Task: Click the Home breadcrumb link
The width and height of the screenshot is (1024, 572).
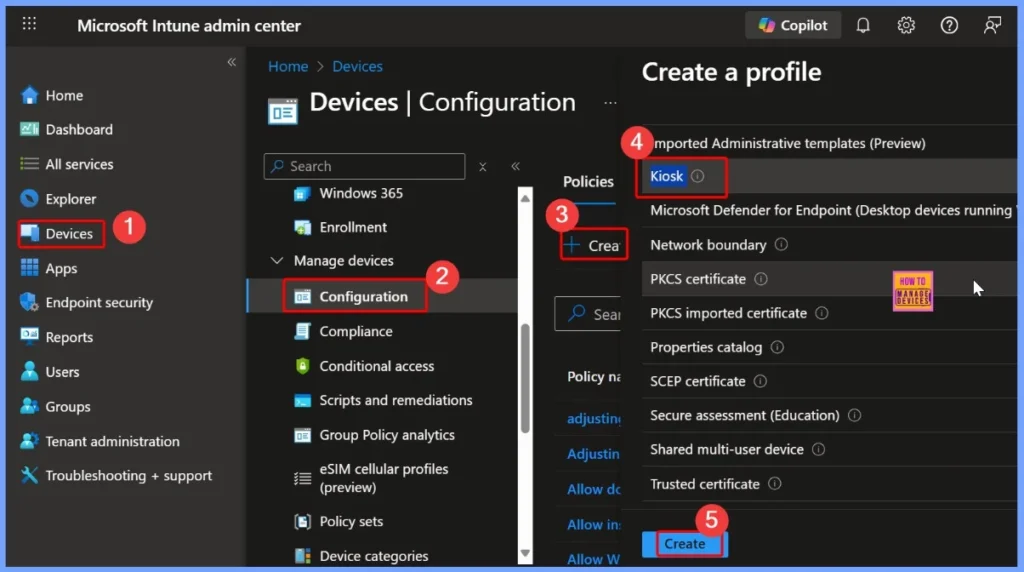Action: (x=288, y=66)
